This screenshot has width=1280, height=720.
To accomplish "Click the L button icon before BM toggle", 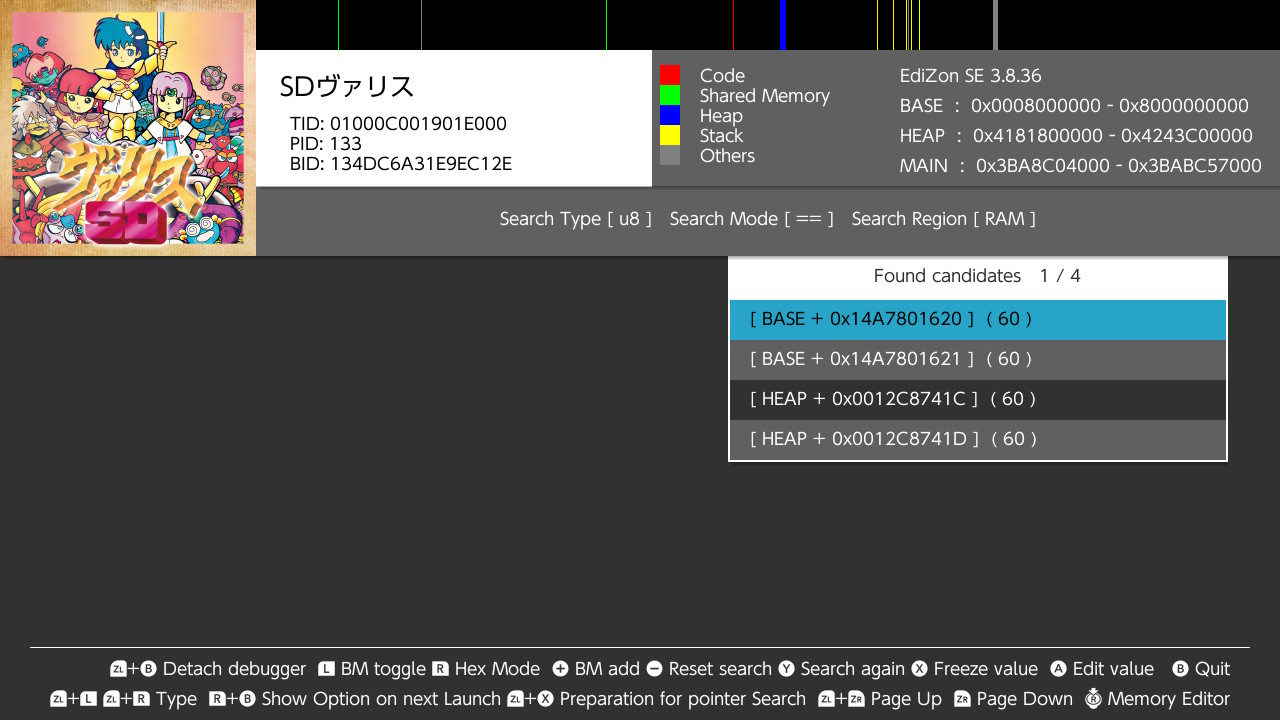I will (326, 669).
